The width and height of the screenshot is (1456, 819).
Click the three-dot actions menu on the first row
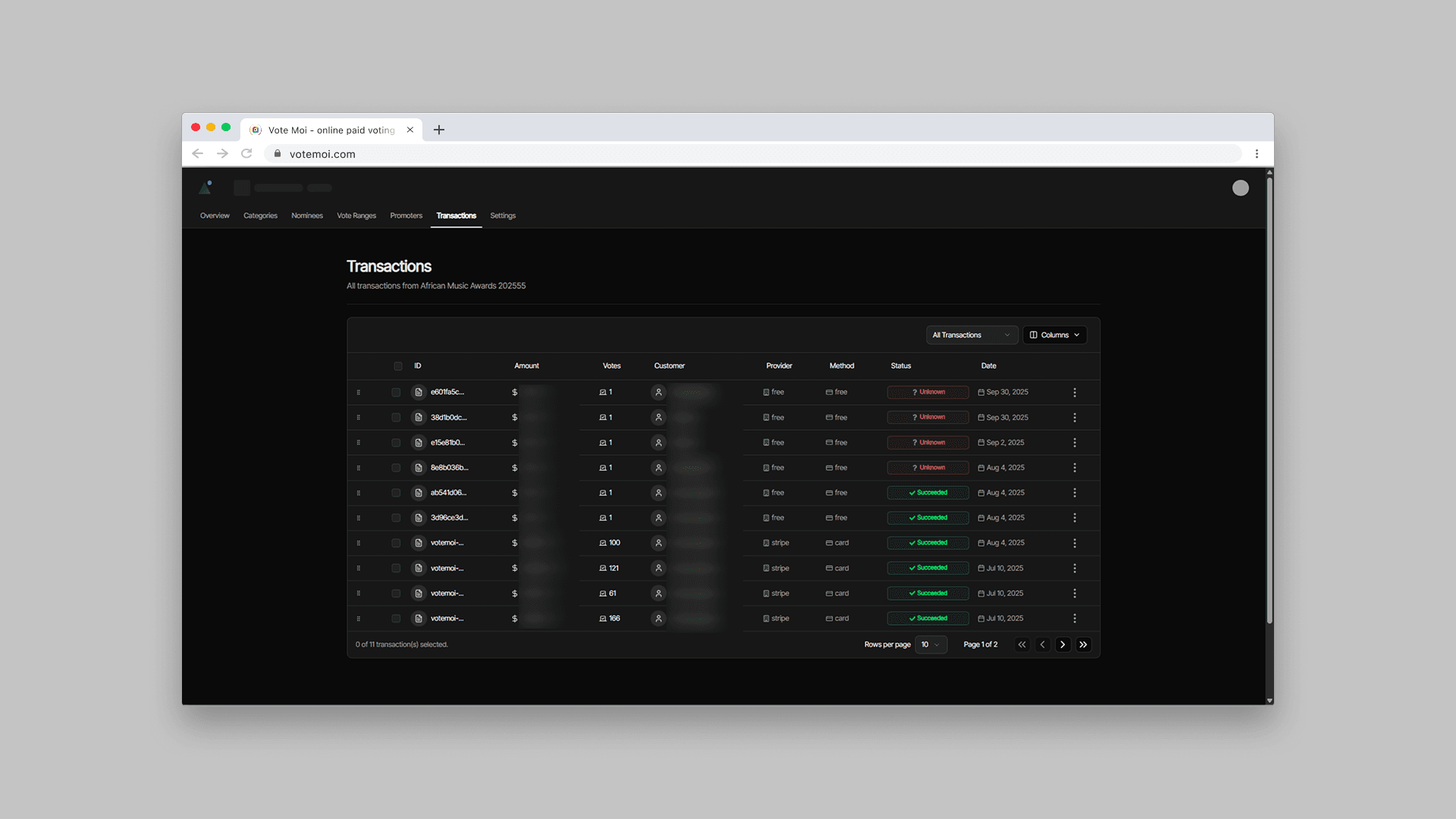tap(1075, 392)
